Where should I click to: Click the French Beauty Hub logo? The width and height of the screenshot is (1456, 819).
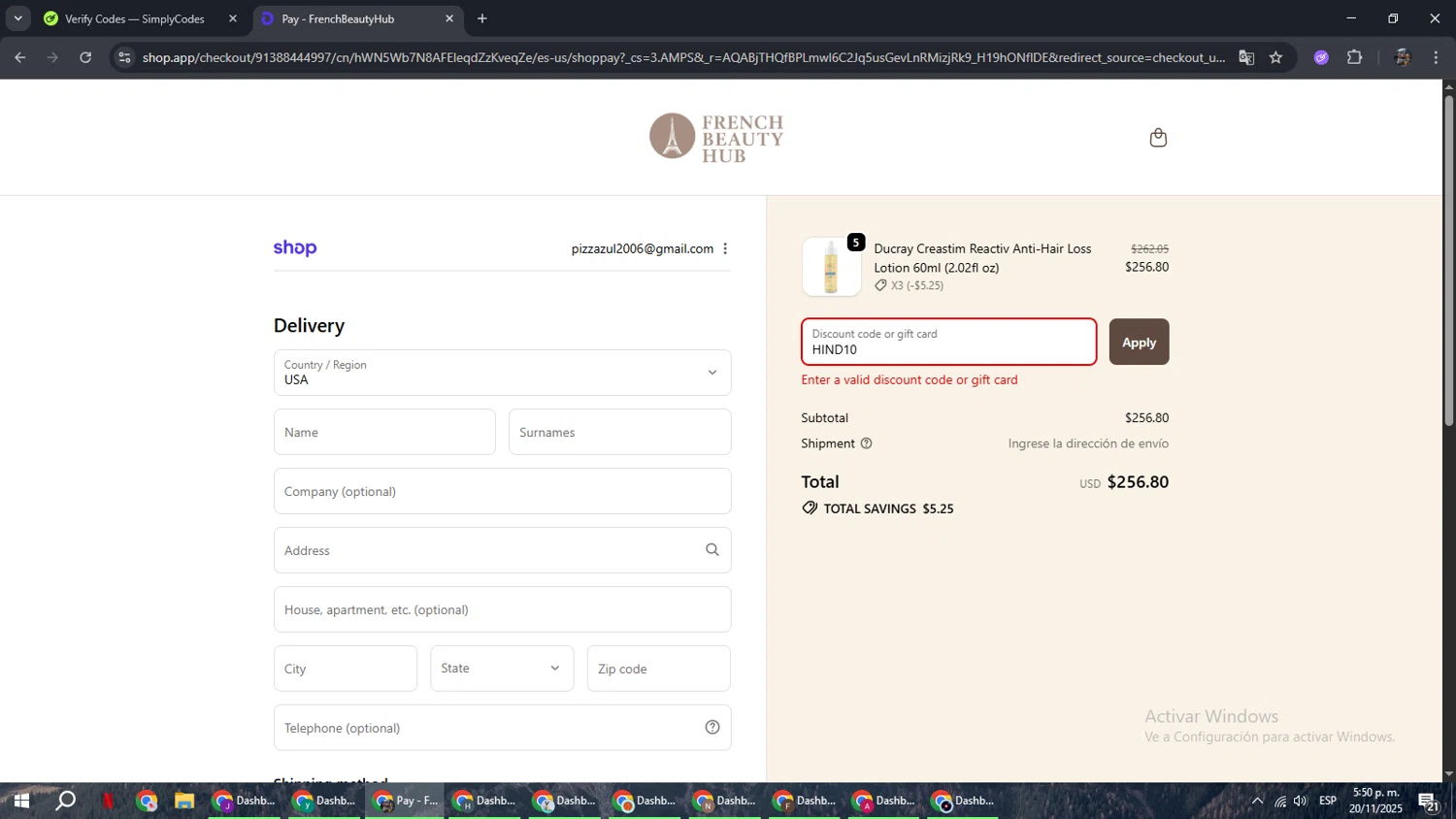[x=716, y=138]
